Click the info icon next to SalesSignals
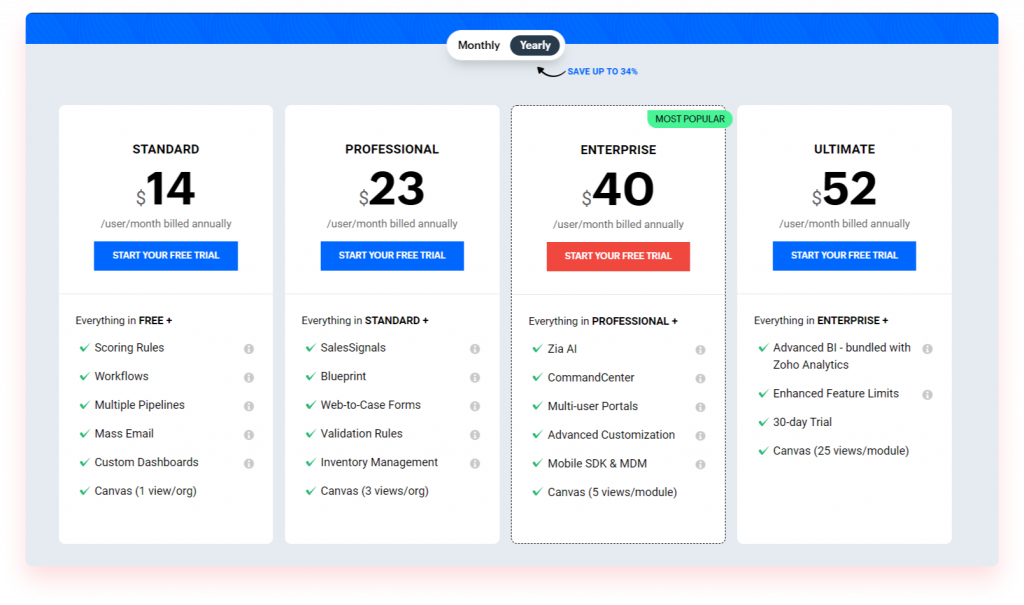 [475, 349]
